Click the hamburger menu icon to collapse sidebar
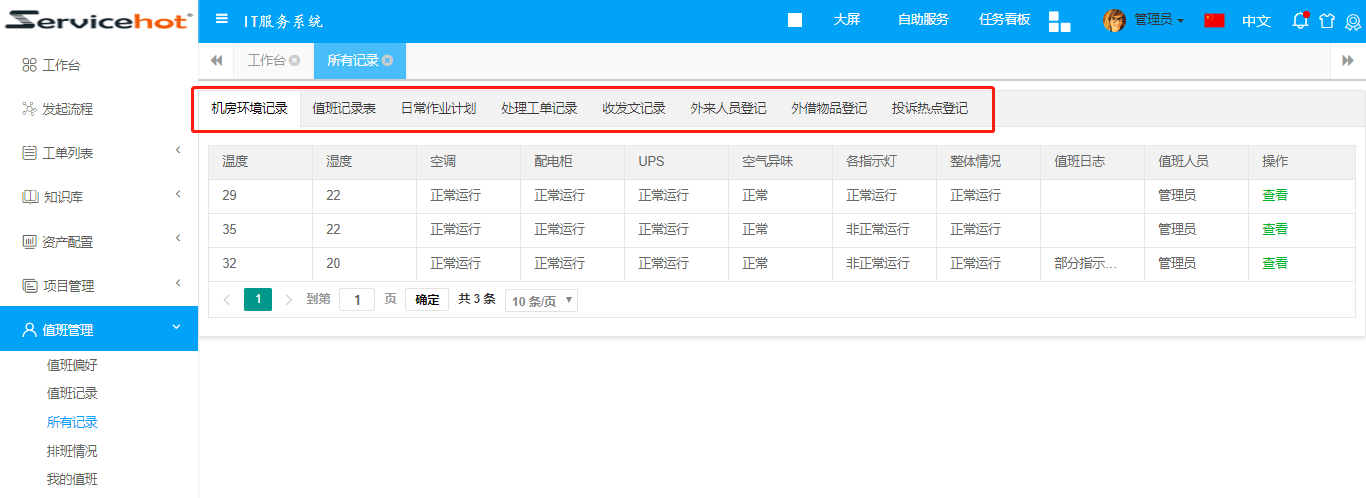Viewport: 1366px width, 498px height. [x=222, y=20]
